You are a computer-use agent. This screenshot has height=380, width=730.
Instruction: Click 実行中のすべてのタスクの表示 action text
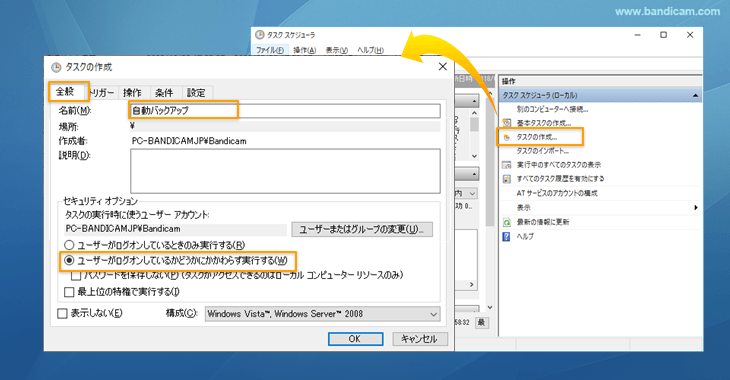(x=559, y=165)
